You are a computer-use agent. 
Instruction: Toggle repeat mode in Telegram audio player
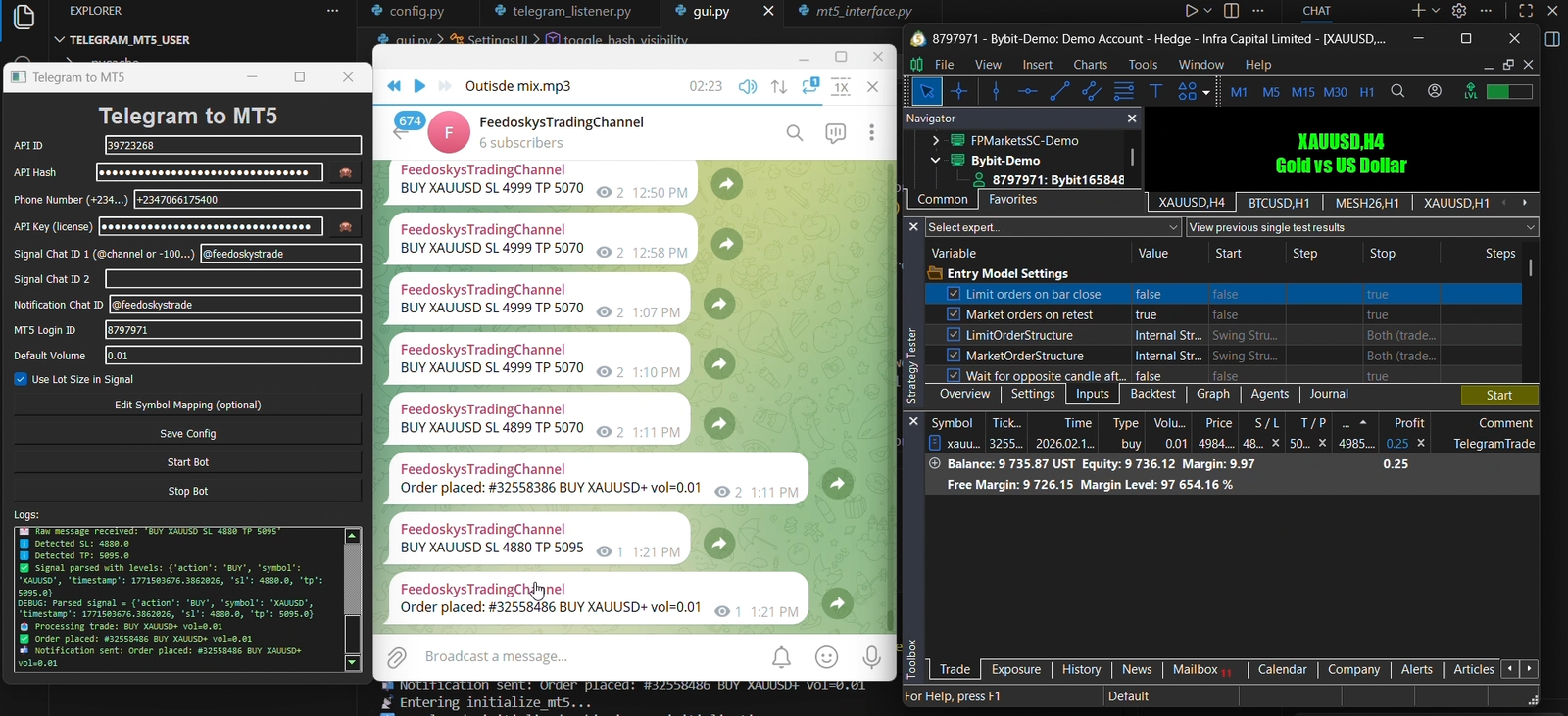point(809,86)
